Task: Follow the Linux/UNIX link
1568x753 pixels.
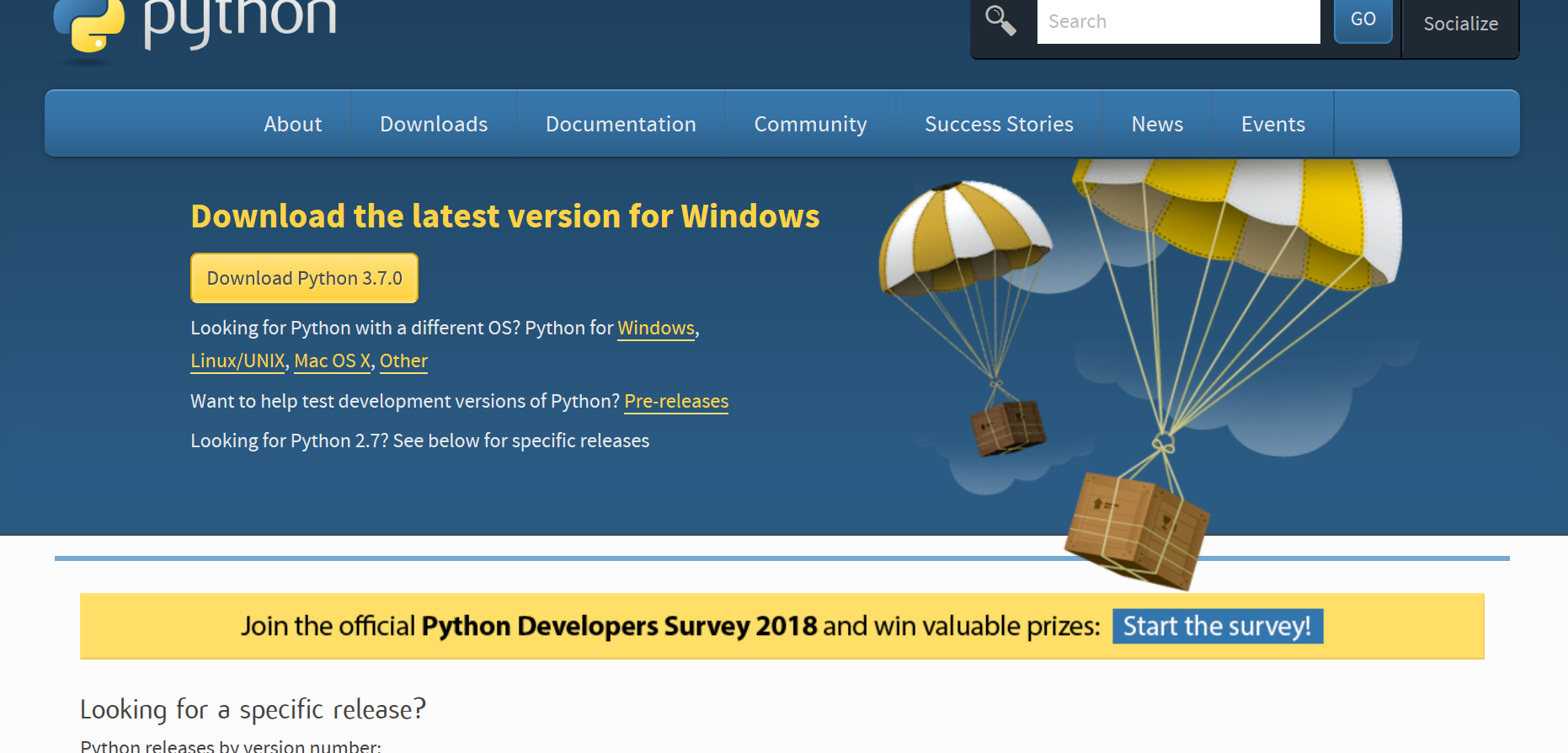Action: tap(237, 361)
